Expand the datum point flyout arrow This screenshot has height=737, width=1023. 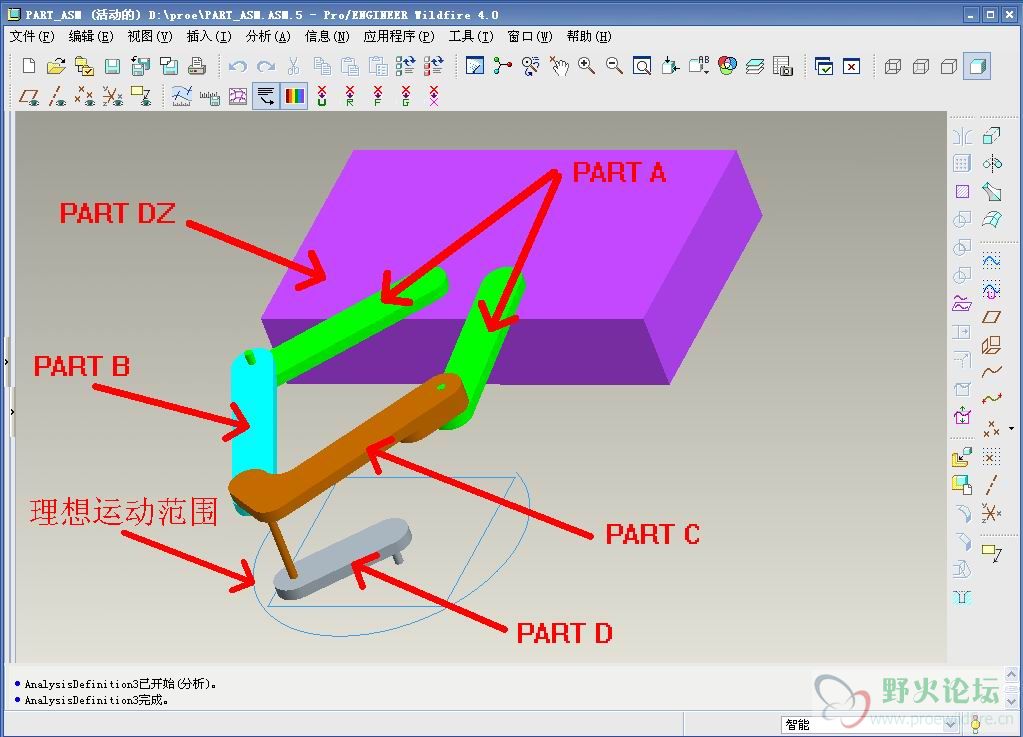tap(1011, 429)
